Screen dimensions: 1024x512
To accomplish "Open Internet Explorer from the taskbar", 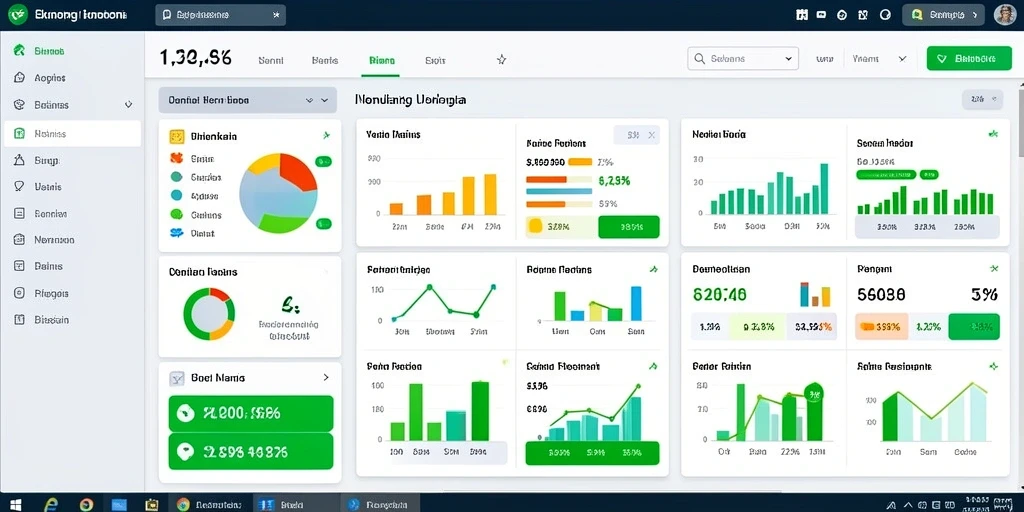I will pyautogui.click(x=50, y=504).
